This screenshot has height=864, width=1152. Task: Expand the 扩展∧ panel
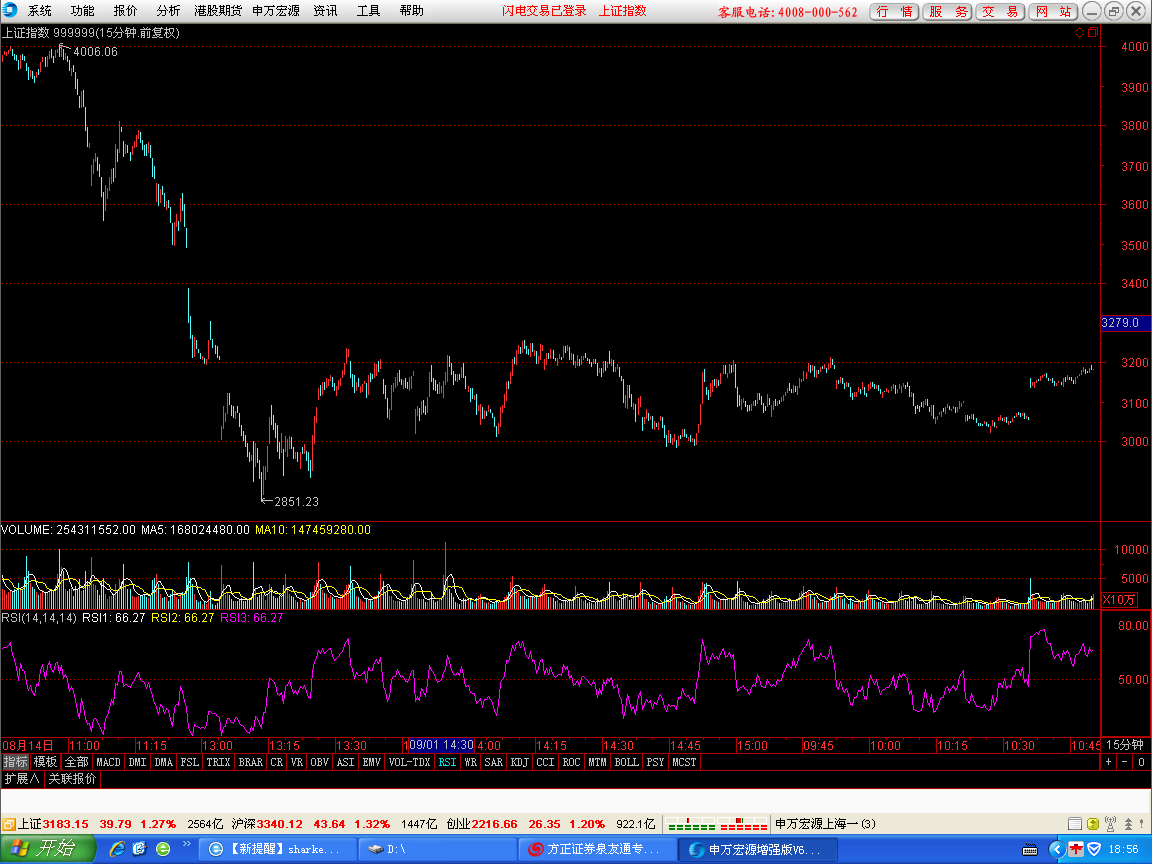coord(21,779)
